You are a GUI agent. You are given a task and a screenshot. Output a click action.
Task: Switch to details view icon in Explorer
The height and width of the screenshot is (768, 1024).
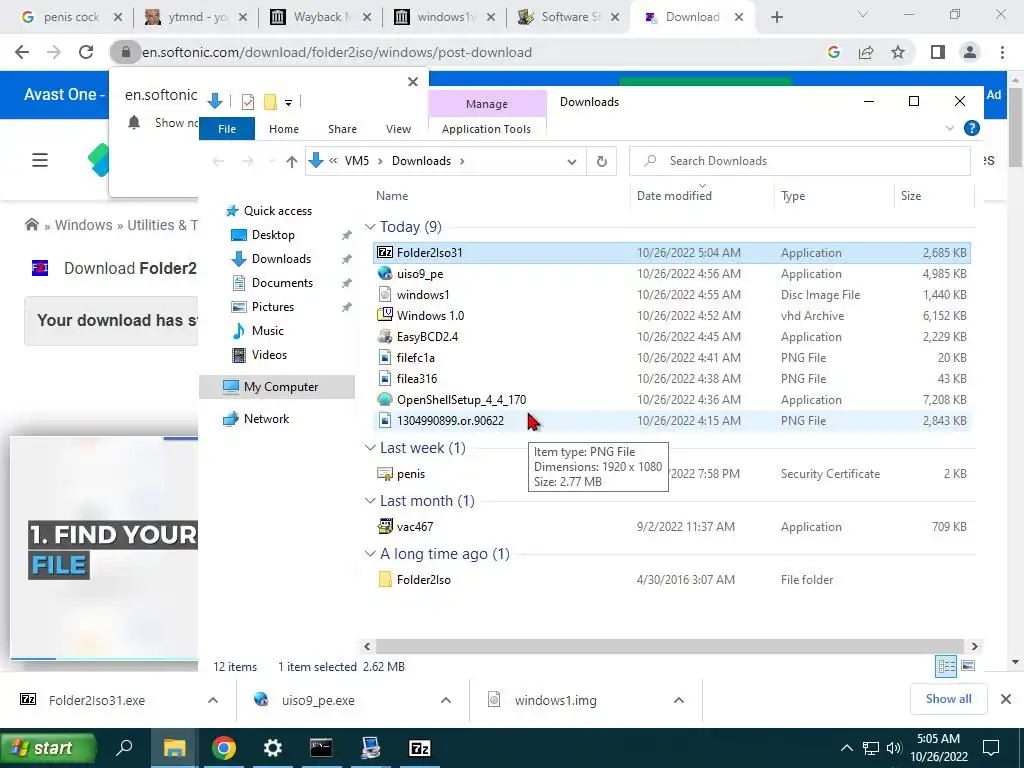(x=946, y=666)
